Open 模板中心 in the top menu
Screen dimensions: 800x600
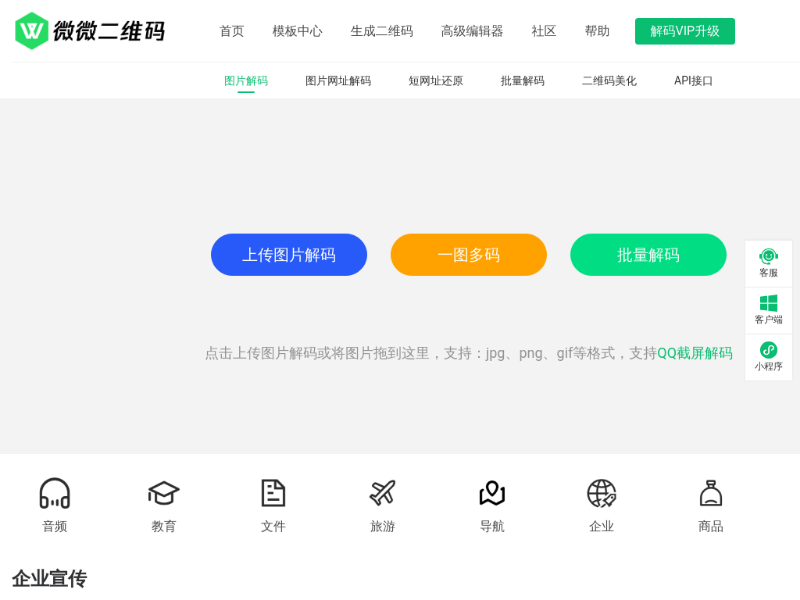(297, 31)
